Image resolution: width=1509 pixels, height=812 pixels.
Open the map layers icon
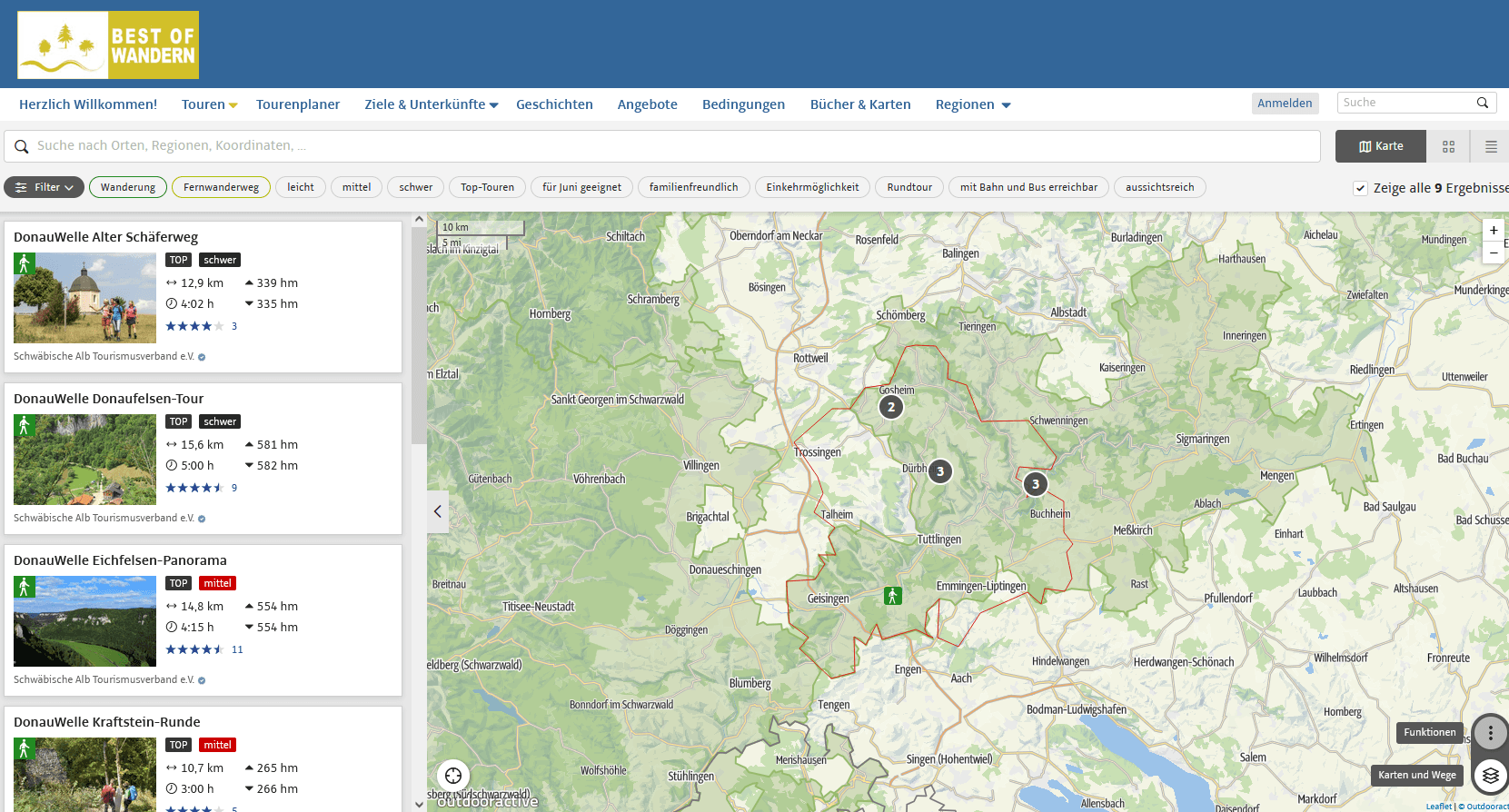[1491, 776]
